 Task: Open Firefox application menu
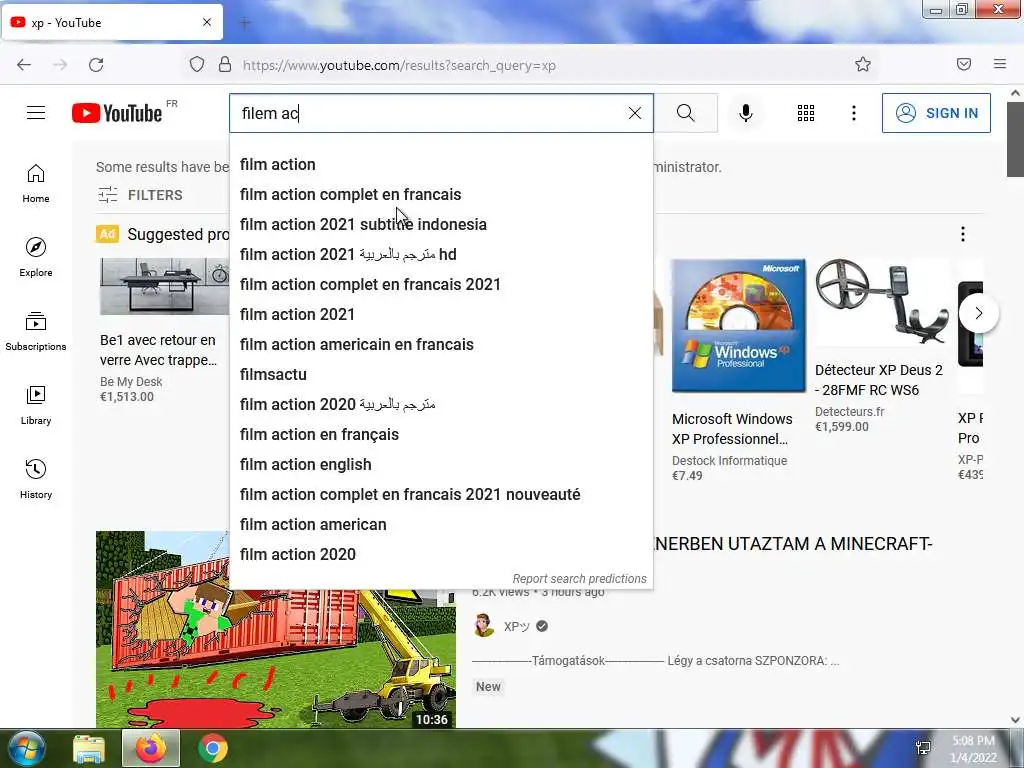1000,64
